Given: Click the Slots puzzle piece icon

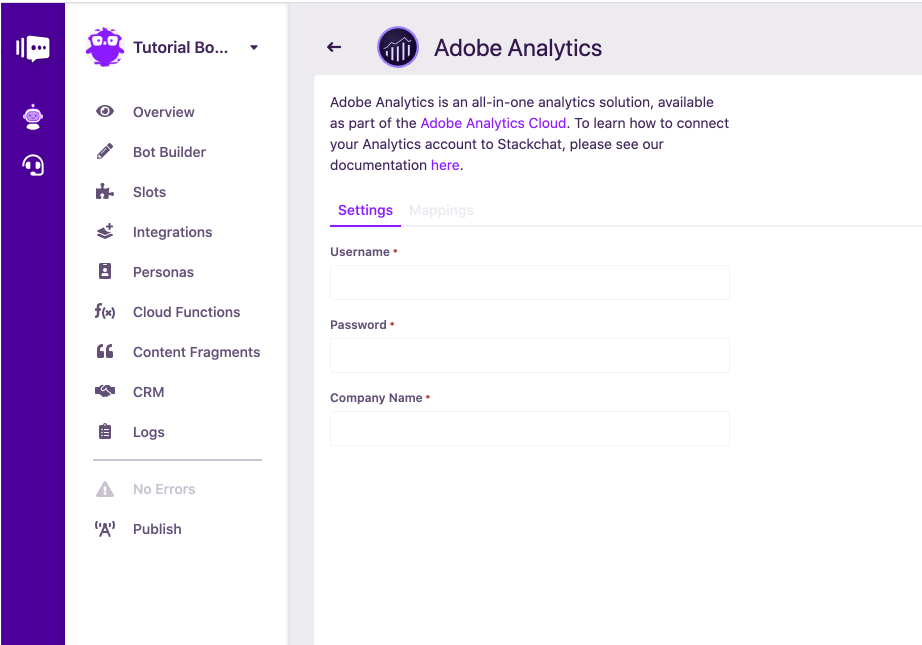Looking at the screenshot, I should [x=105, y=192].
